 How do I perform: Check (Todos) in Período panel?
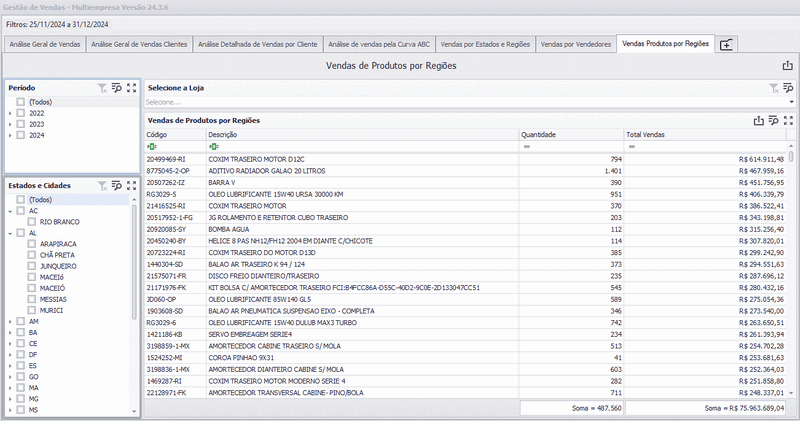(20, 102)
